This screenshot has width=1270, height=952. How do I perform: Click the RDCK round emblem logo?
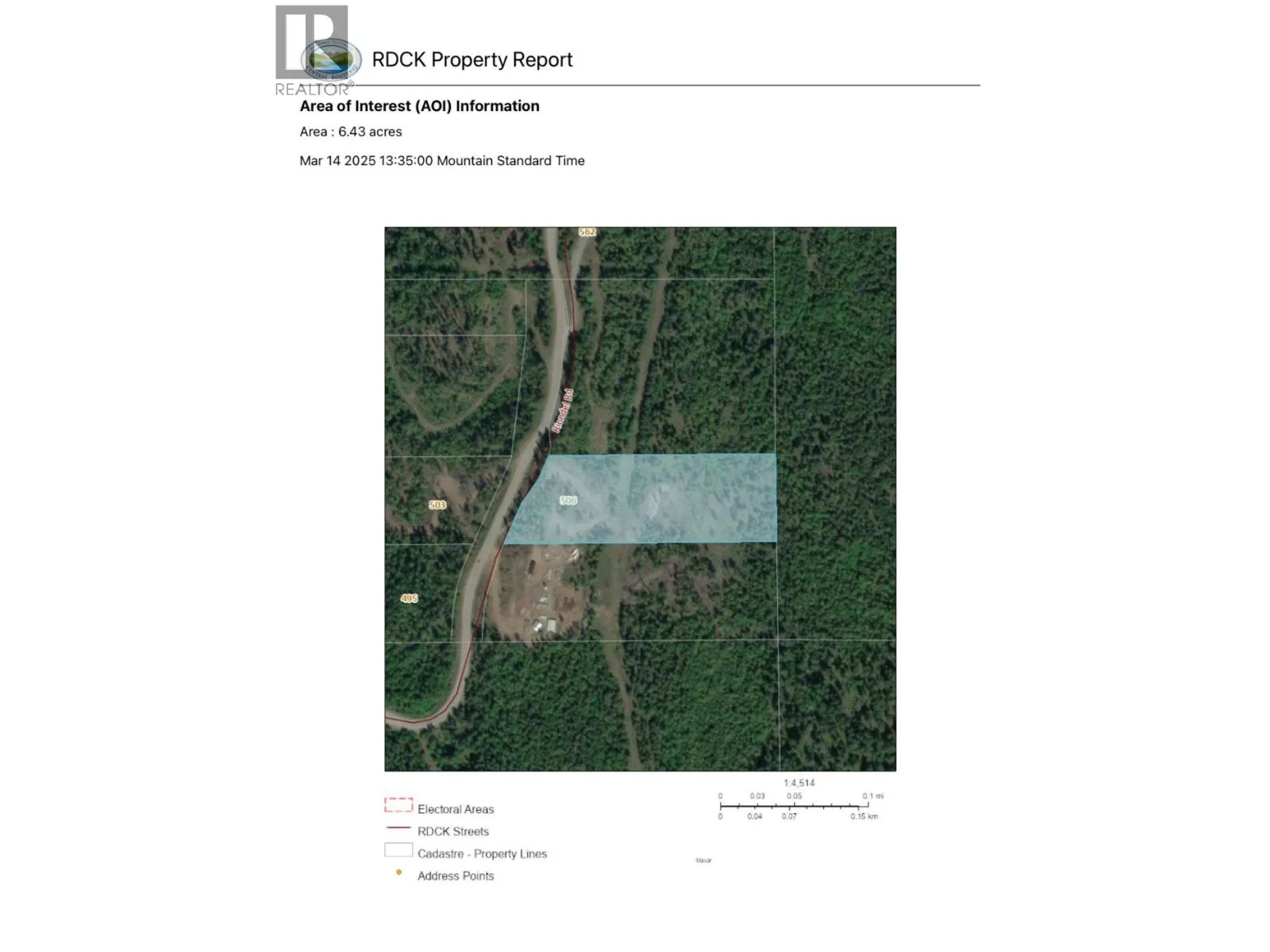pos(332,59)
